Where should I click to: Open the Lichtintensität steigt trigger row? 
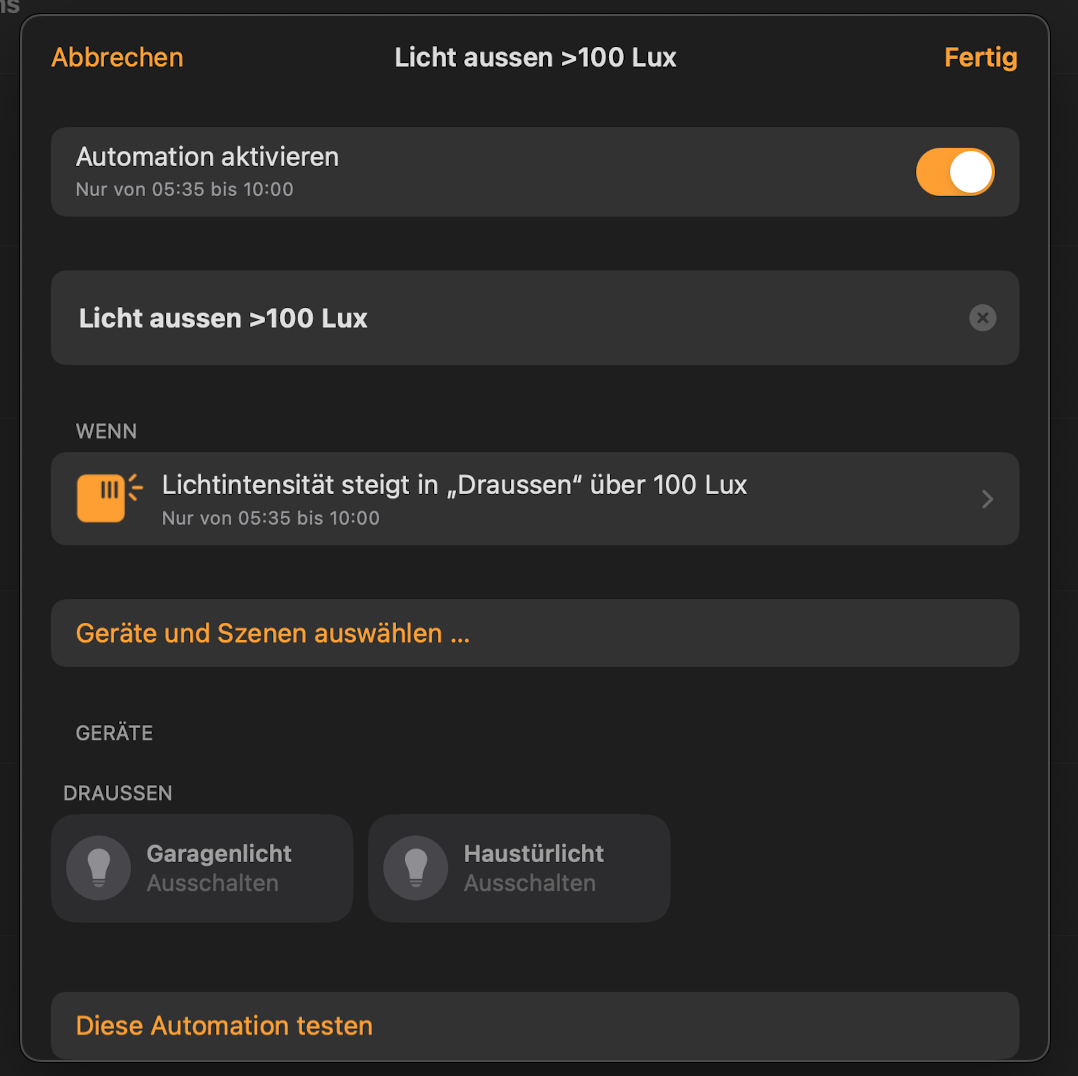click(455, 485)
